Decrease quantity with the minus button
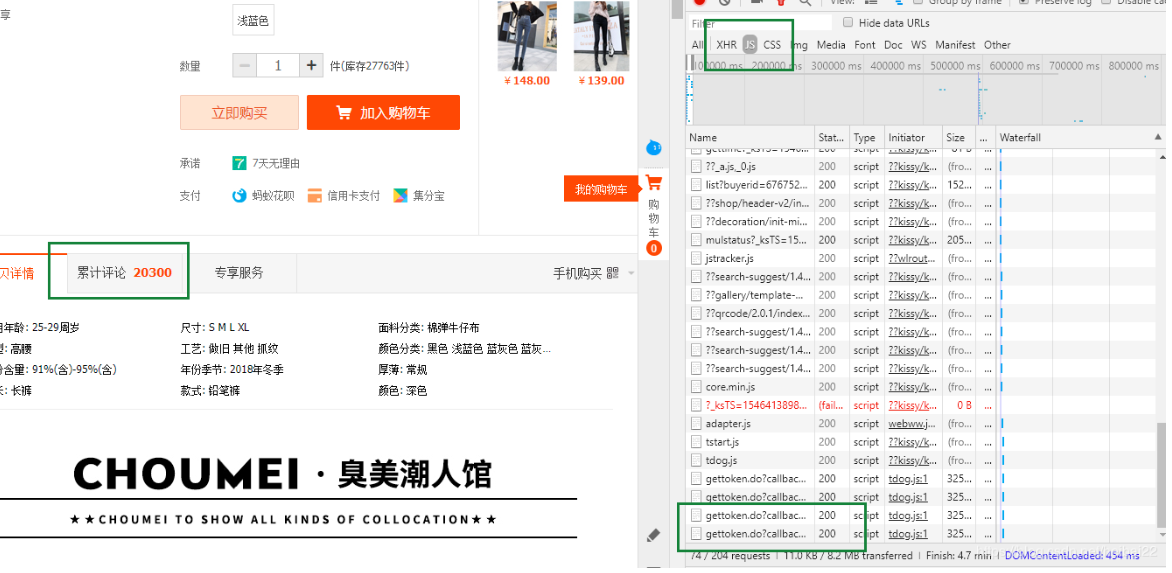This screenshot has height=573, width=1172. 245,66
